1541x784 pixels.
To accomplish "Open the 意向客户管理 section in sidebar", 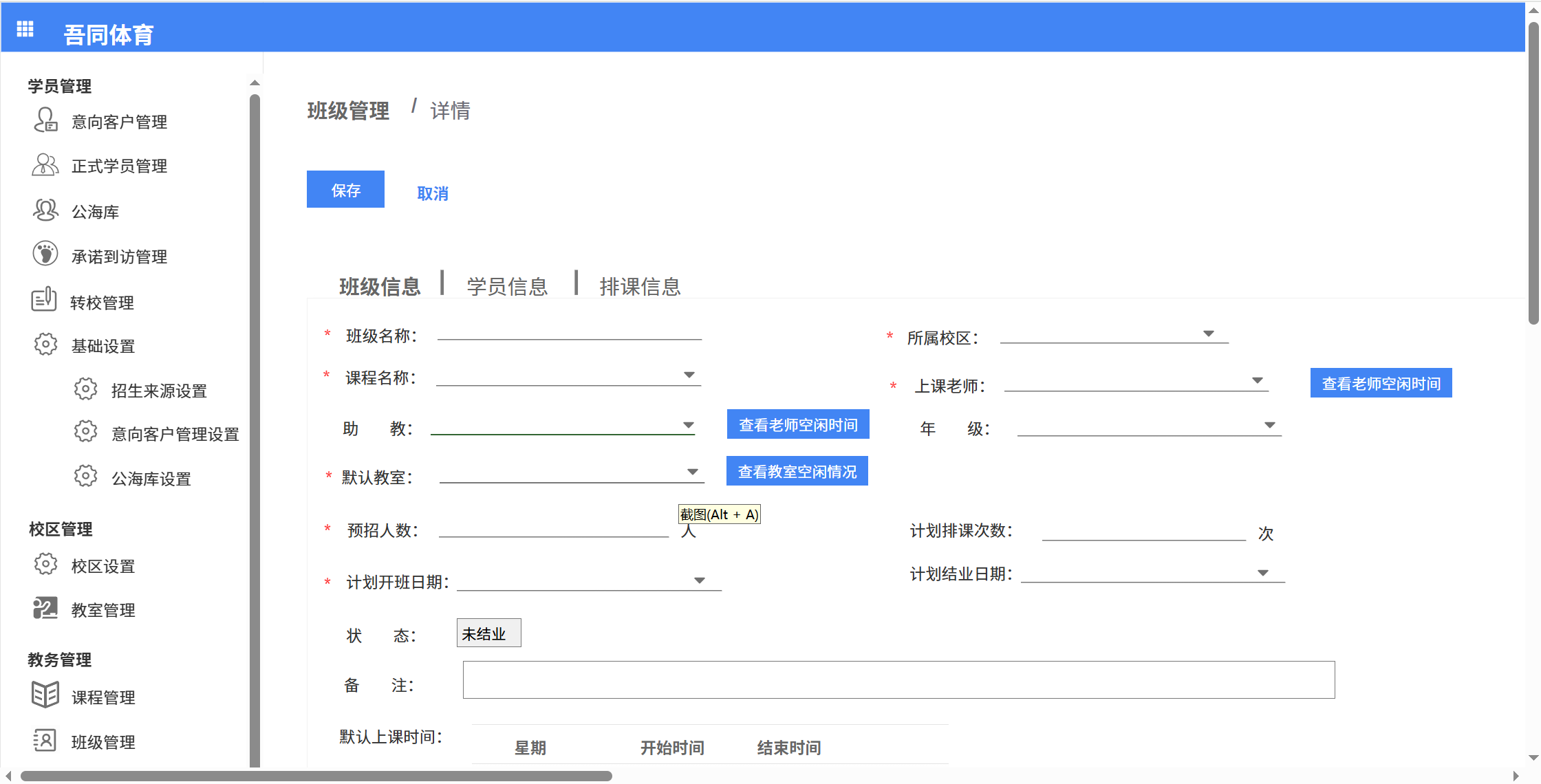I will (x=118, y=122).
